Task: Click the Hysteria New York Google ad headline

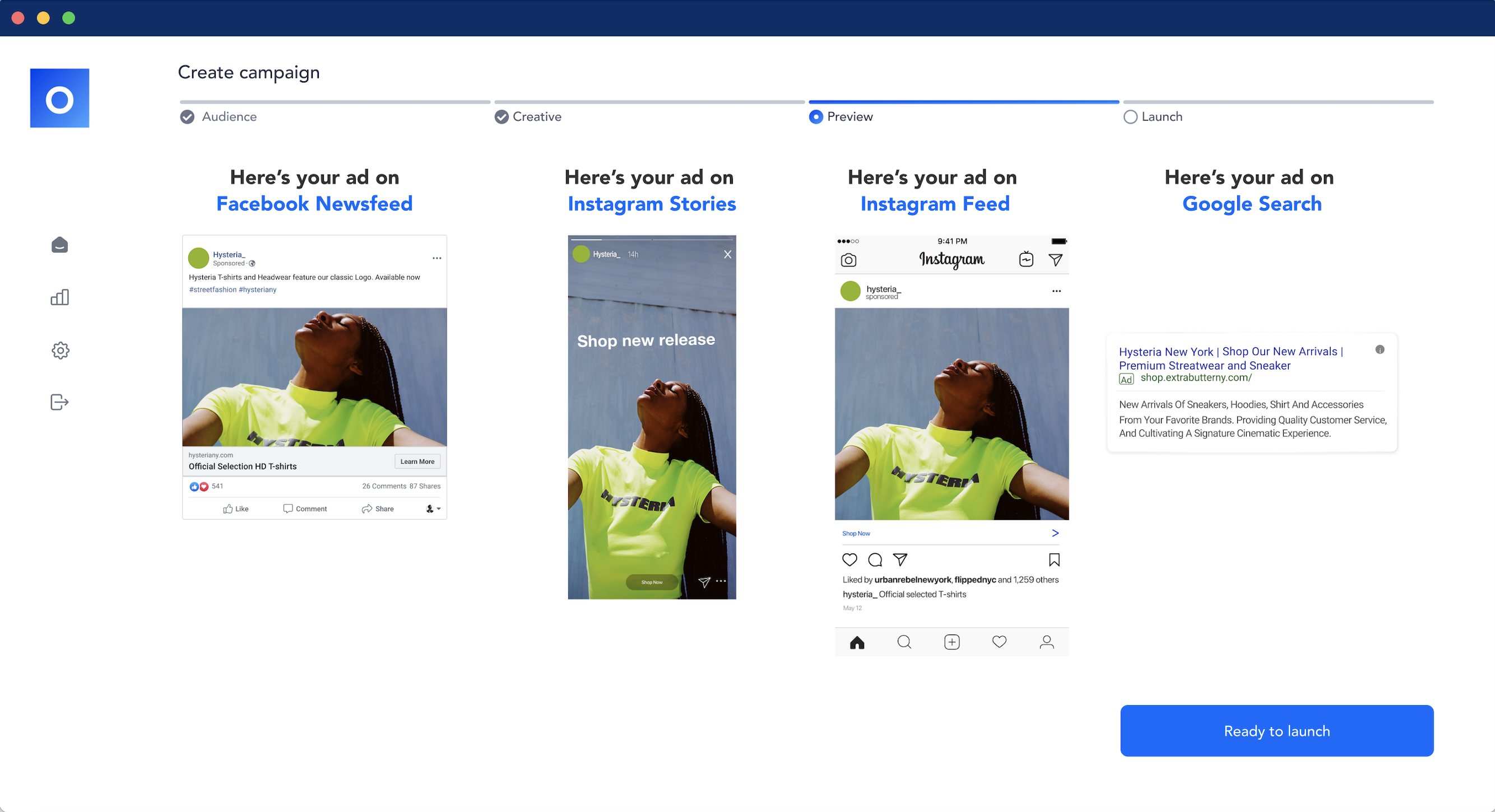Action: (x=1231, y=358)
